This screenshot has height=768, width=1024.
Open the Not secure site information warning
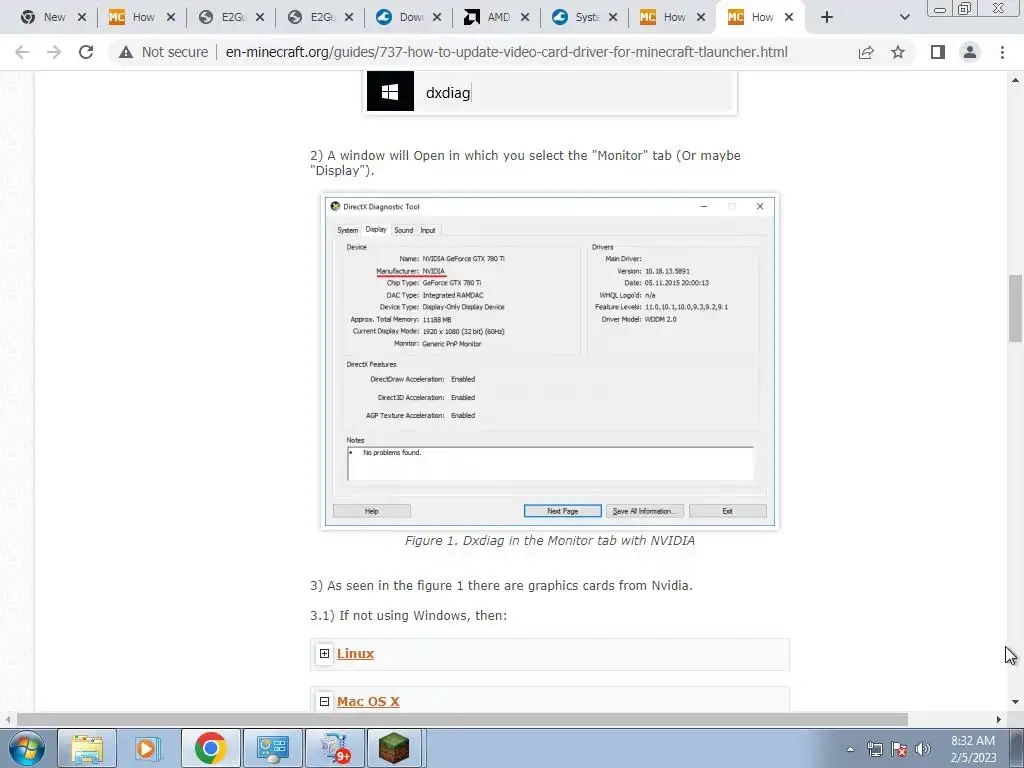click(x=163, y=52)
